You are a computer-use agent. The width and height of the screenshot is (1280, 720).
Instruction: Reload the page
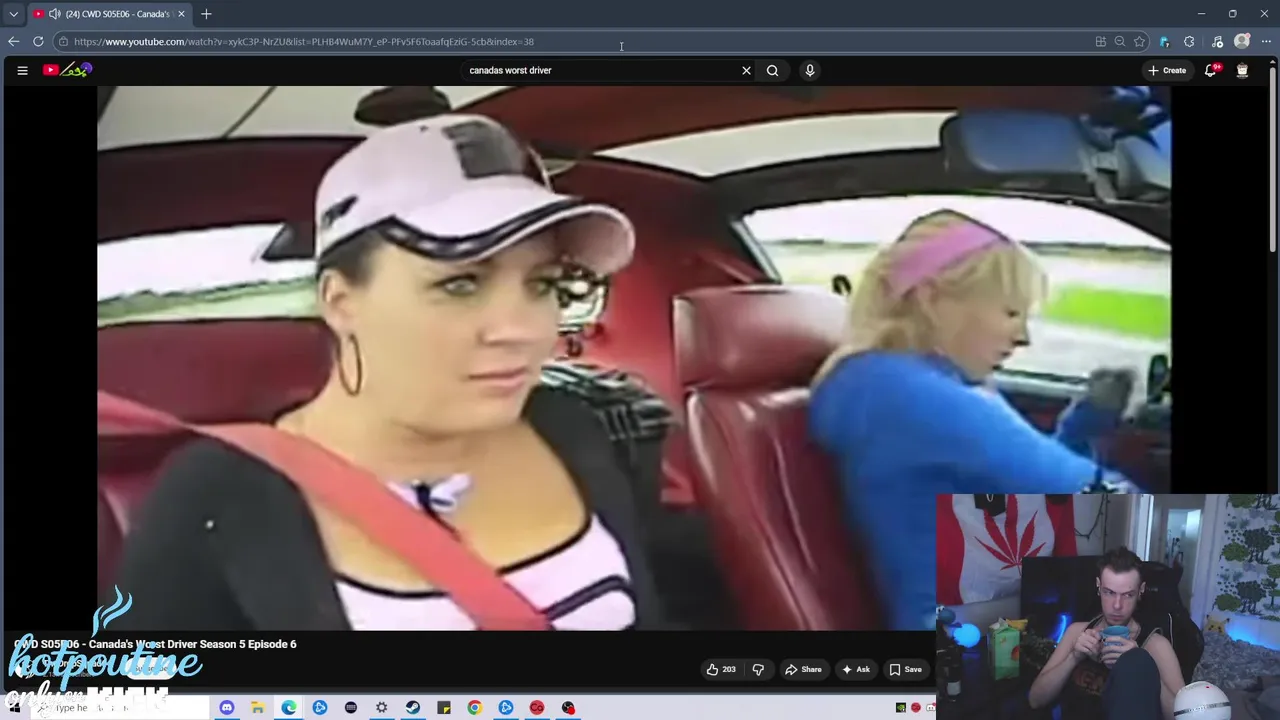pos(38,41)
